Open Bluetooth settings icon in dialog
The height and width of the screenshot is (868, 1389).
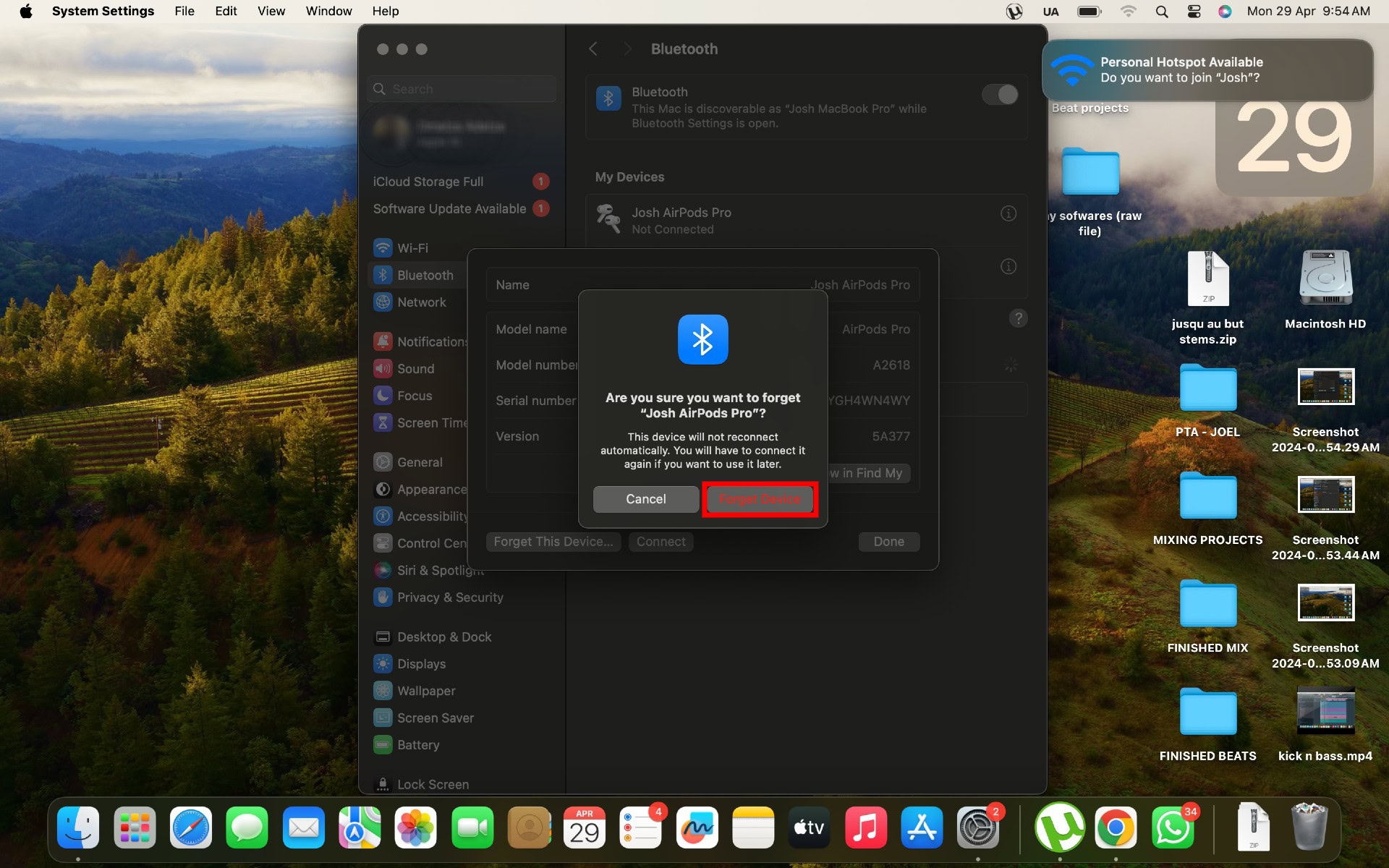coord(703,339)
